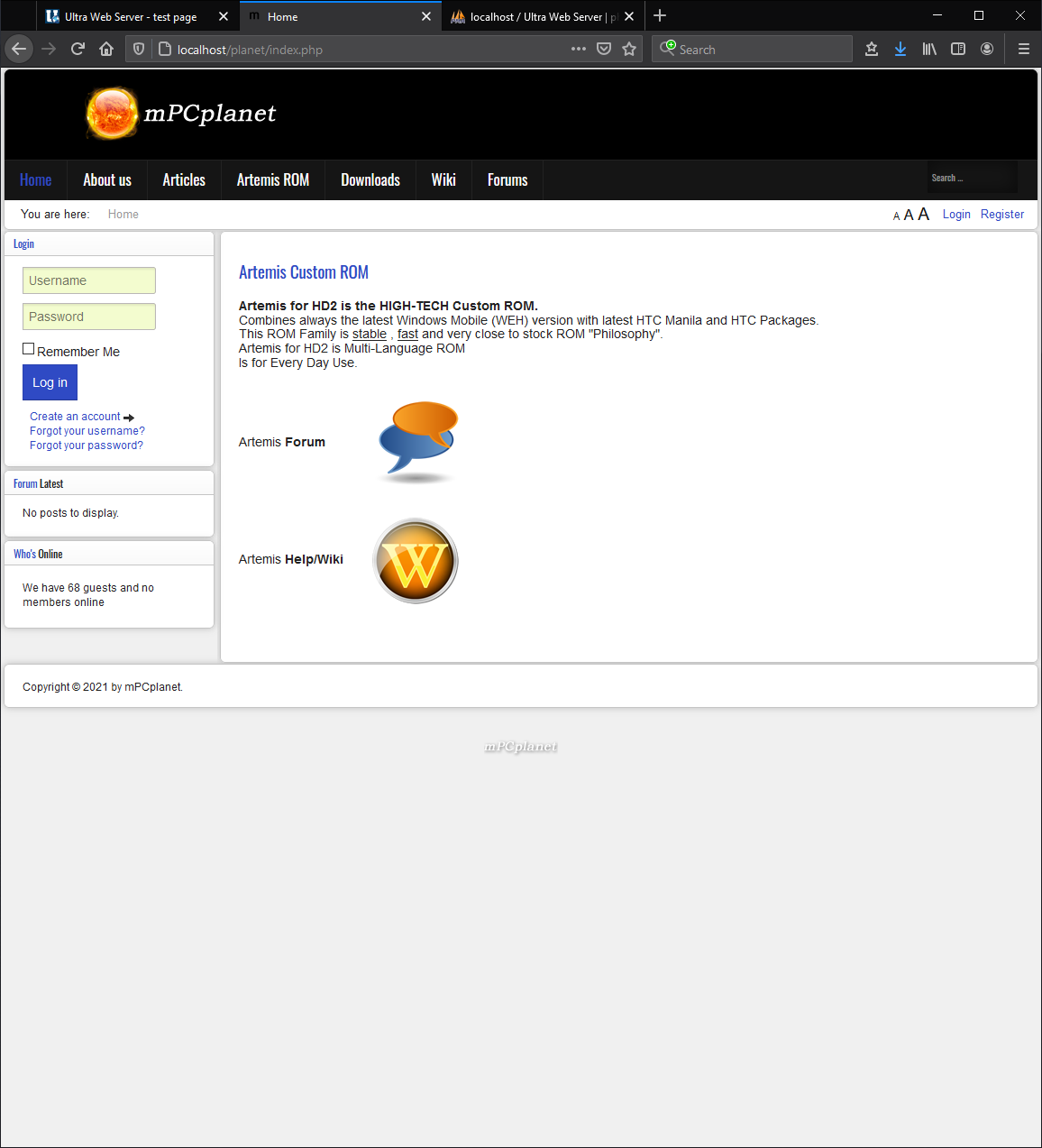
Task: Follow the Create an account link
Action: tap(75, 417)
